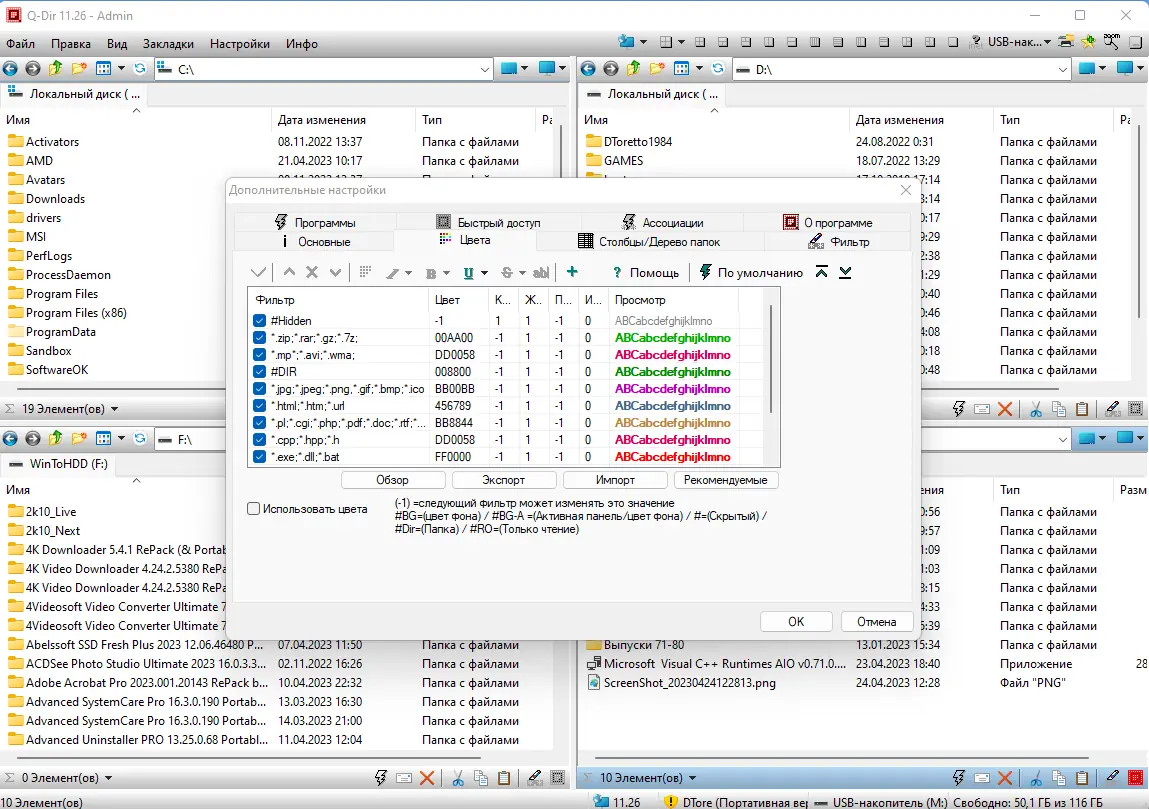Click the underline U formatting icon
This screenshot has height=809, width=1149.
468,273
